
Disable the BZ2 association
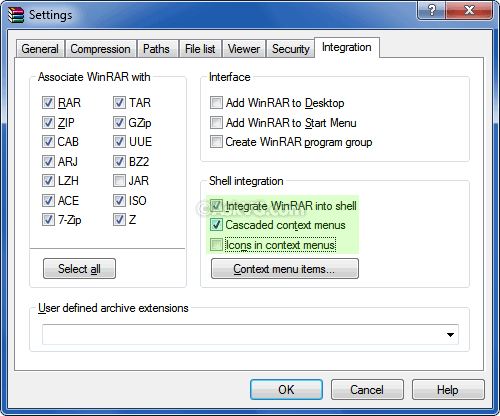click(x=119, y=162)
